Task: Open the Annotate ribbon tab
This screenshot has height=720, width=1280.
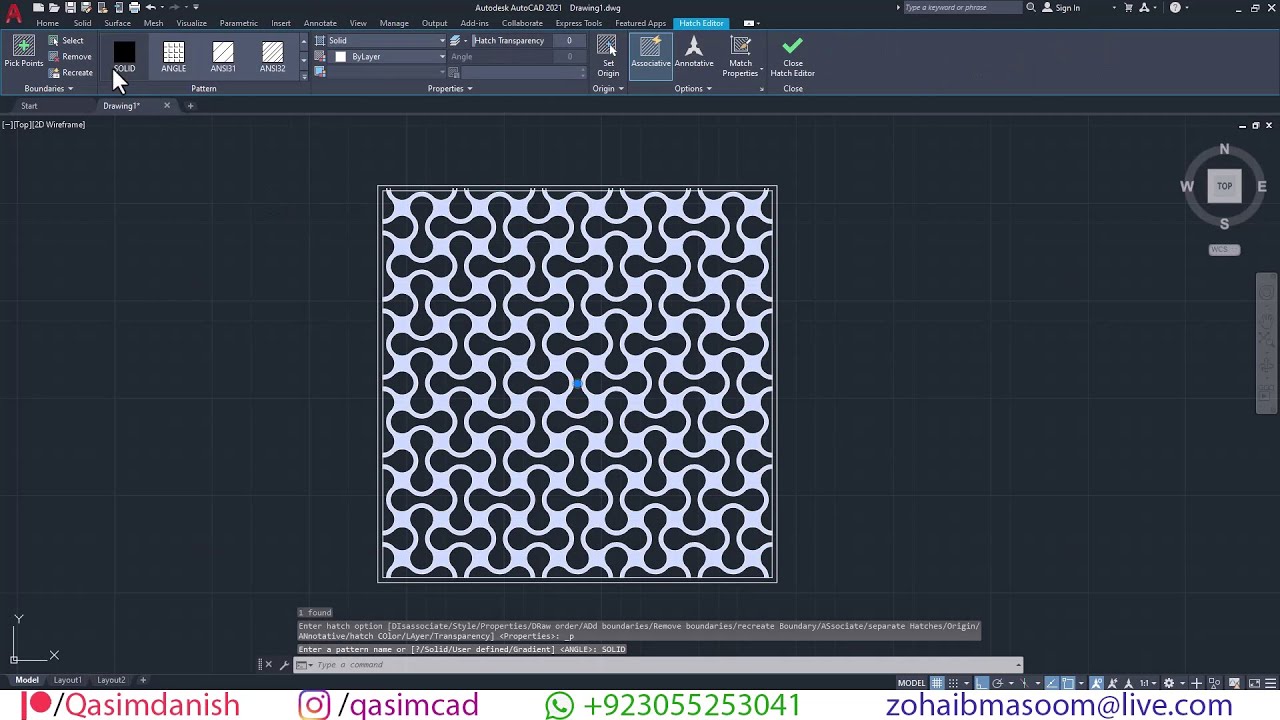Action: click(320, 23)
